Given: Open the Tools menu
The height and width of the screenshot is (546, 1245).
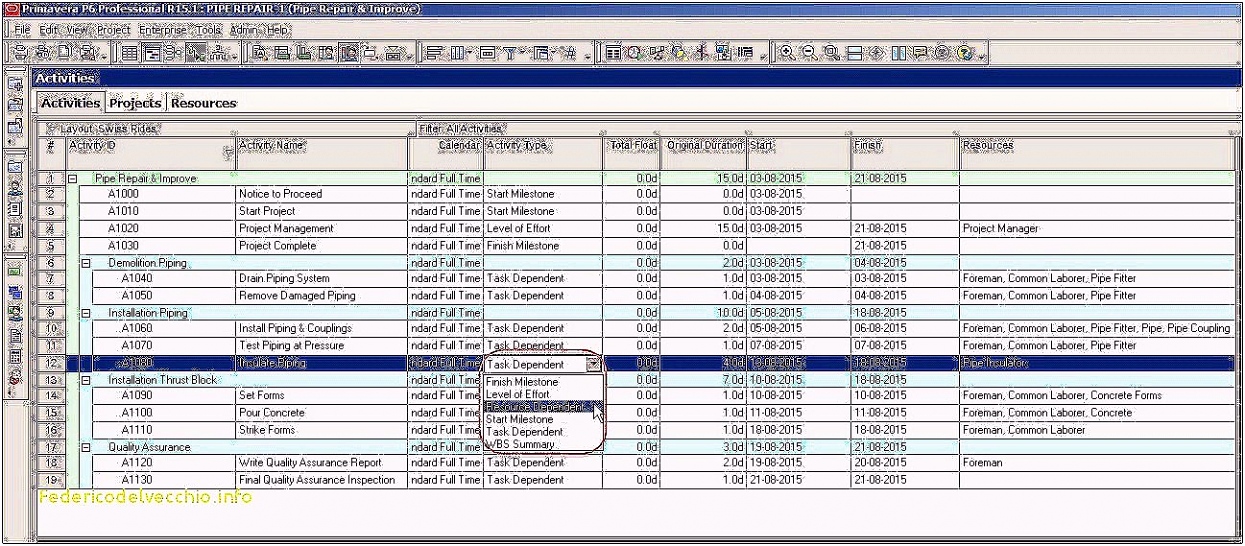Looking at the screenshot, I should coord(208,30).
